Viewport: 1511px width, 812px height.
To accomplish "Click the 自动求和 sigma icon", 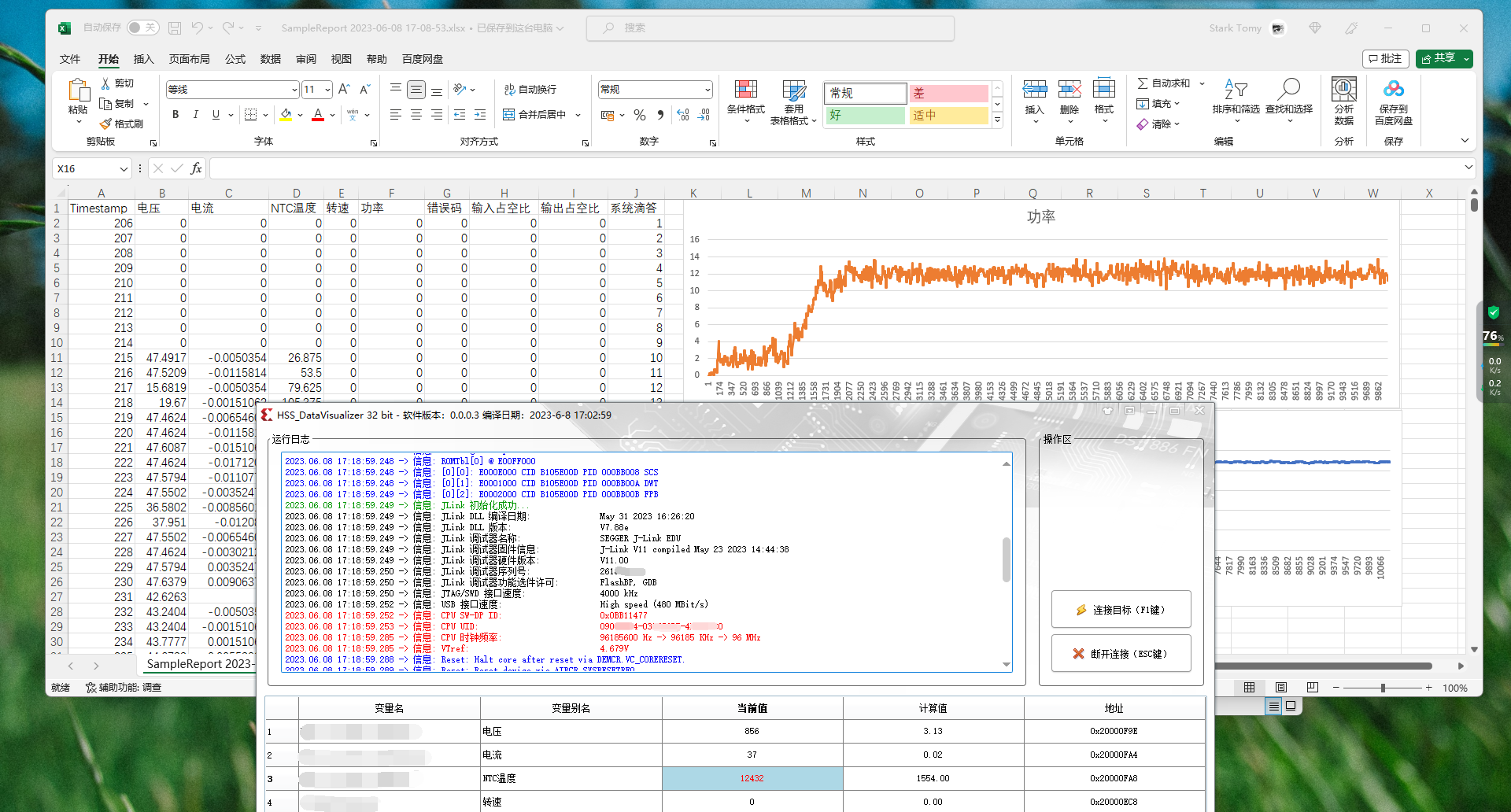I will [1143, 83].
